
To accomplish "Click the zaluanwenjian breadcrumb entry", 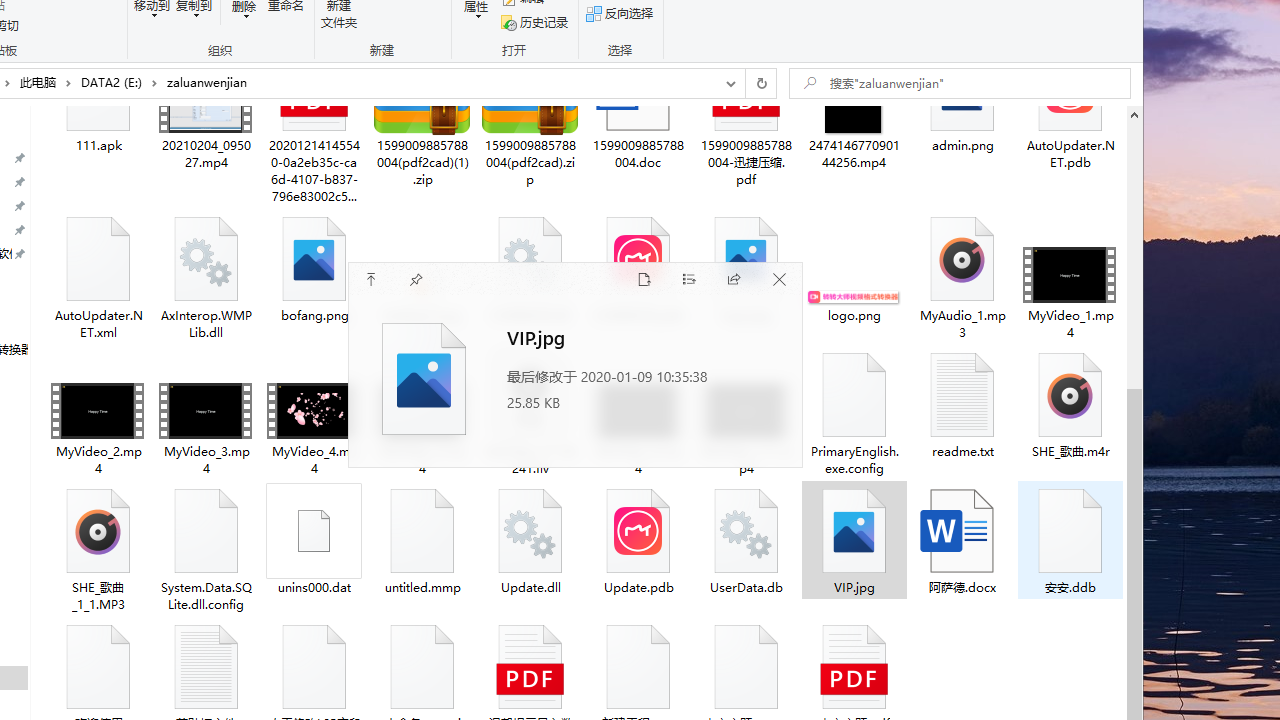I will tap(206, 83).
